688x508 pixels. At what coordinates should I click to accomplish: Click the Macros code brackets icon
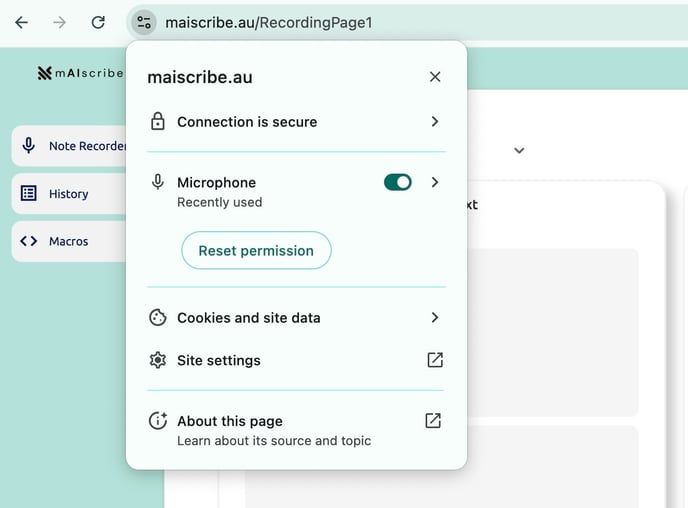[29, 241]
